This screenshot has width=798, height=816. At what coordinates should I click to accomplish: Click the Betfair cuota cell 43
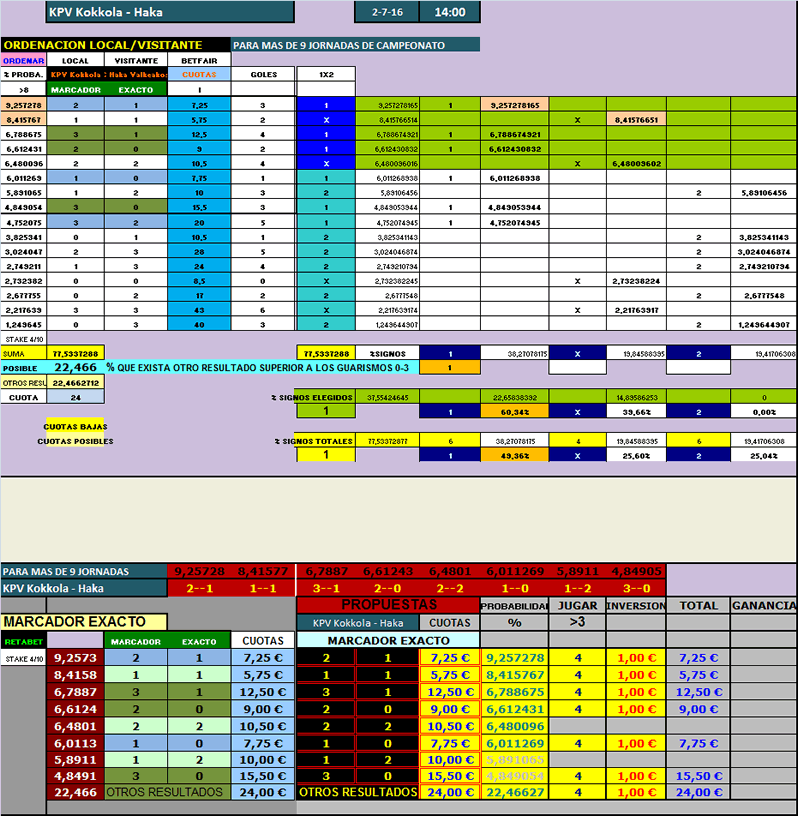click(199, 310)
